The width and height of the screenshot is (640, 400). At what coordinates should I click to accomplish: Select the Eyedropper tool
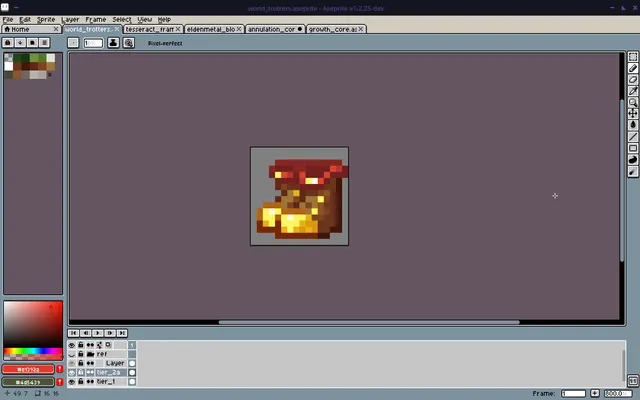[x=633, y=91]
